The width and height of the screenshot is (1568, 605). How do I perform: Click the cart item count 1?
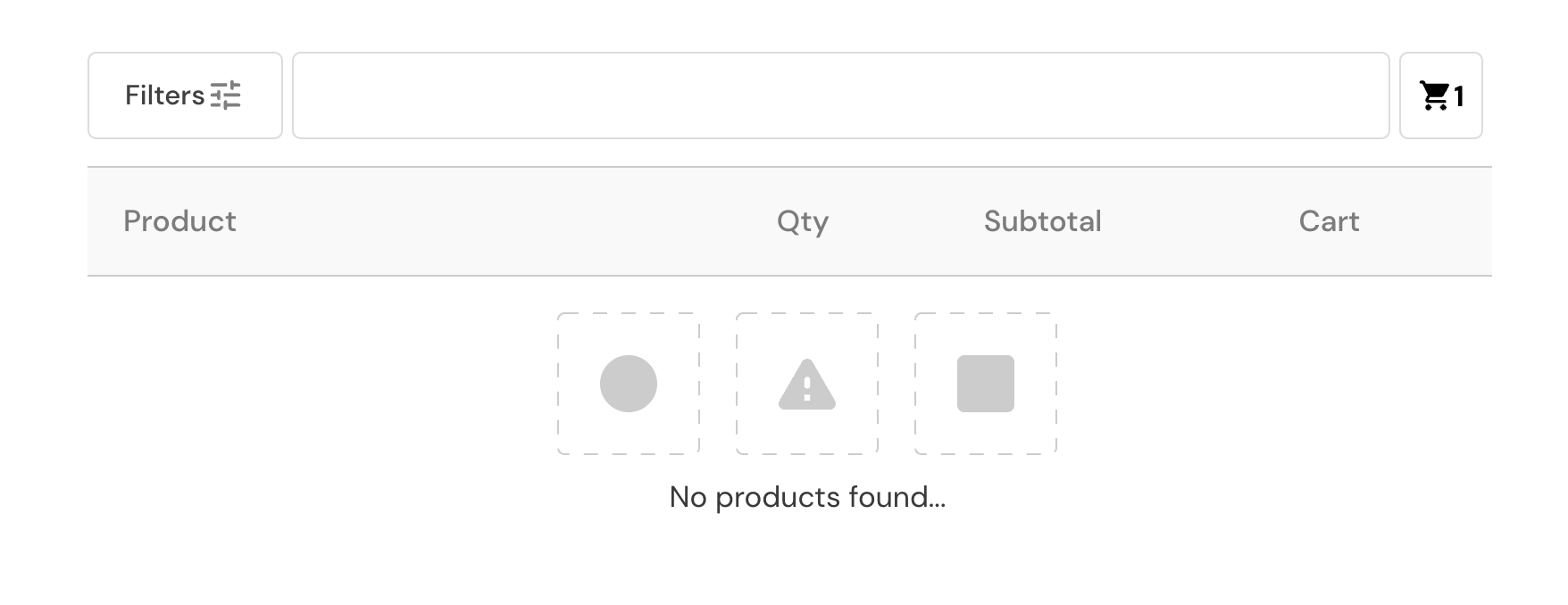coord(1458,96)
